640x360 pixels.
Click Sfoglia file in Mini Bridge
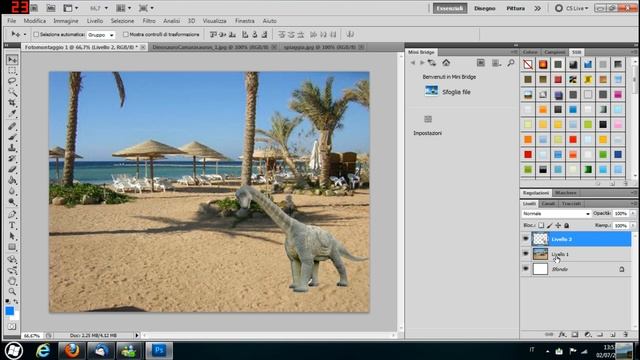click(456, 92)
